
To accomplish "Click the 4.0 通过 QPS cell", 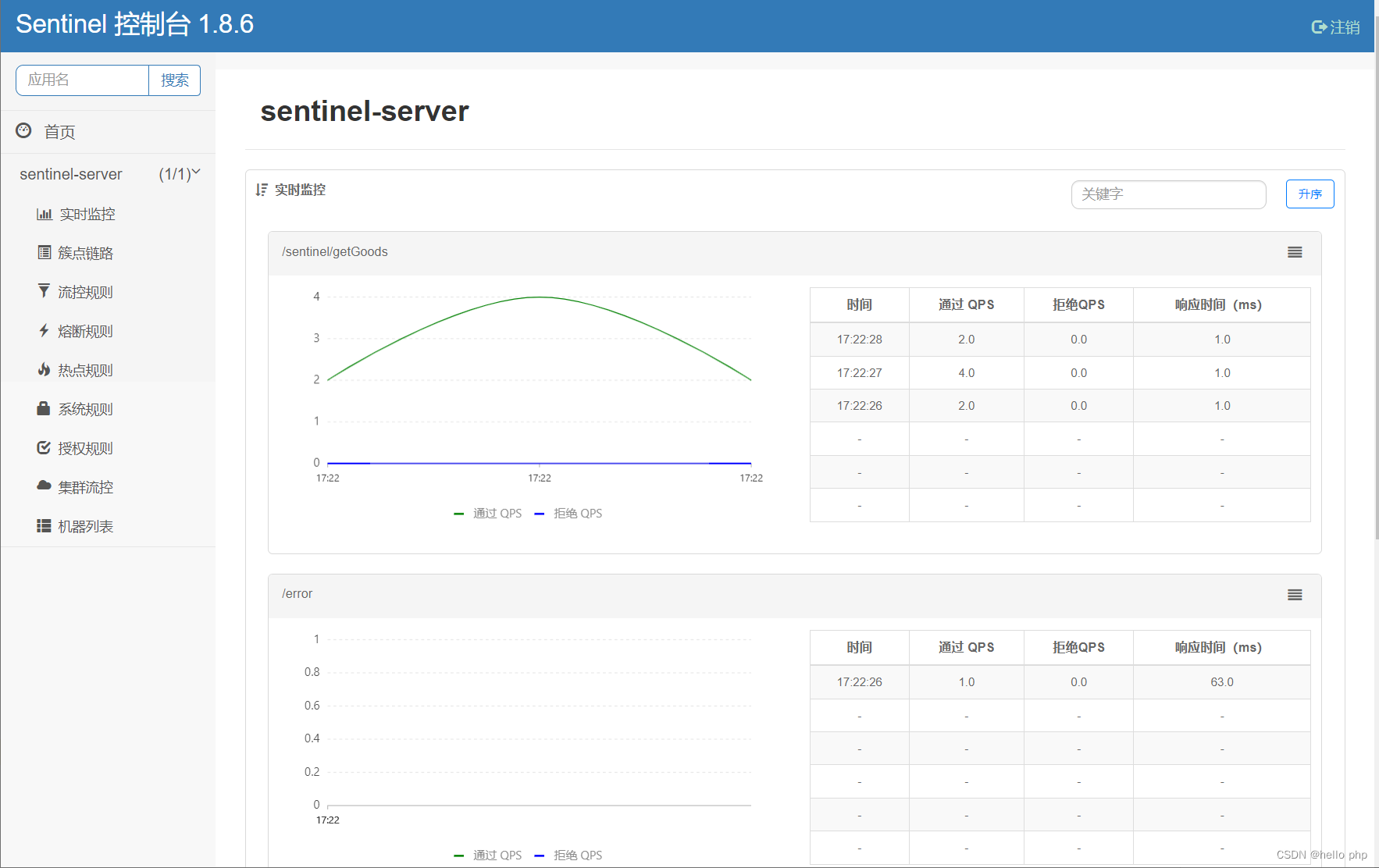I will click(967, 373).
